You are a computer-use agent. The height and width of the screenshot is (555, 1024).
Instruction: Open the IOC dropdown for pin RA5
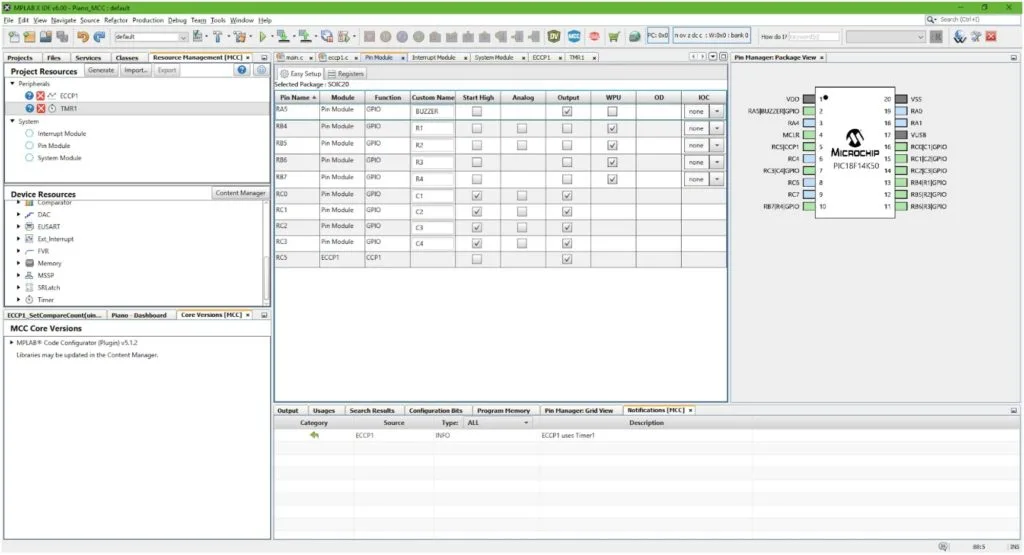point(715,112)
